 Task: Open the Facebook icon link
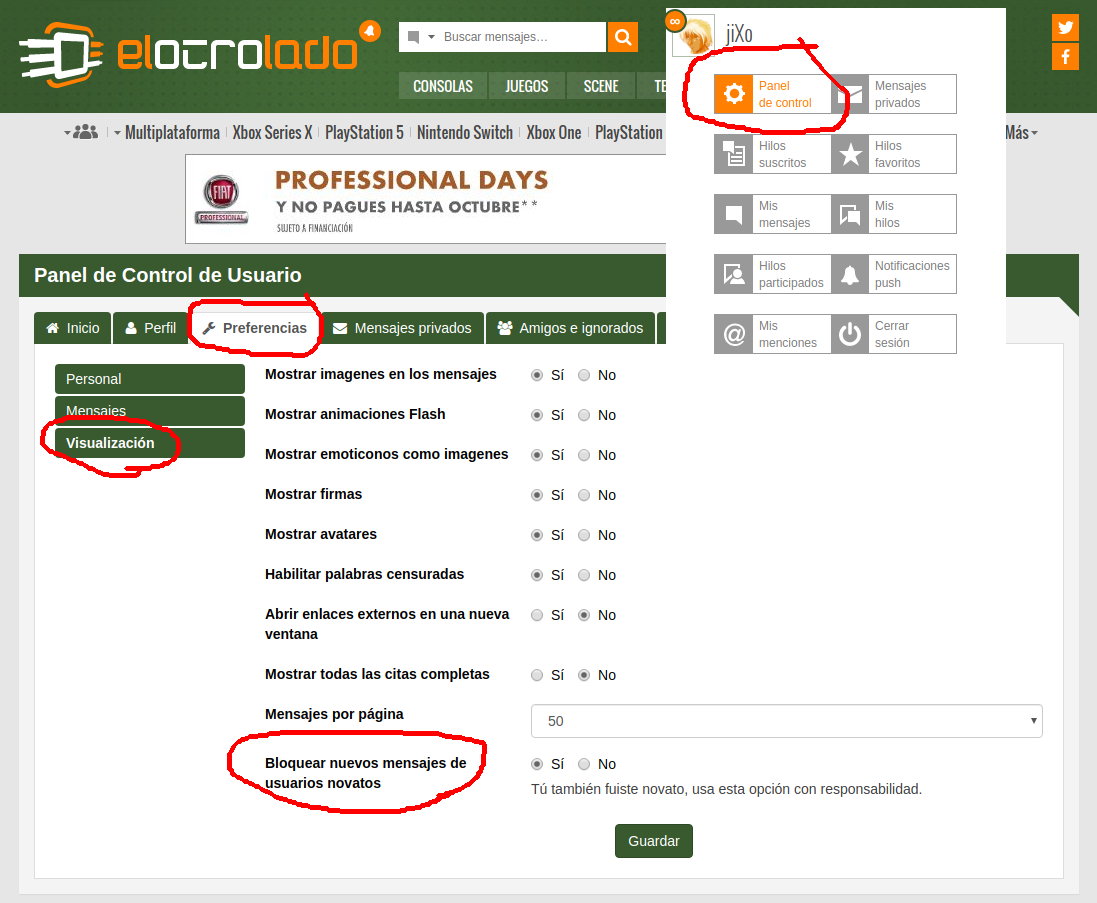[1065, 57]
